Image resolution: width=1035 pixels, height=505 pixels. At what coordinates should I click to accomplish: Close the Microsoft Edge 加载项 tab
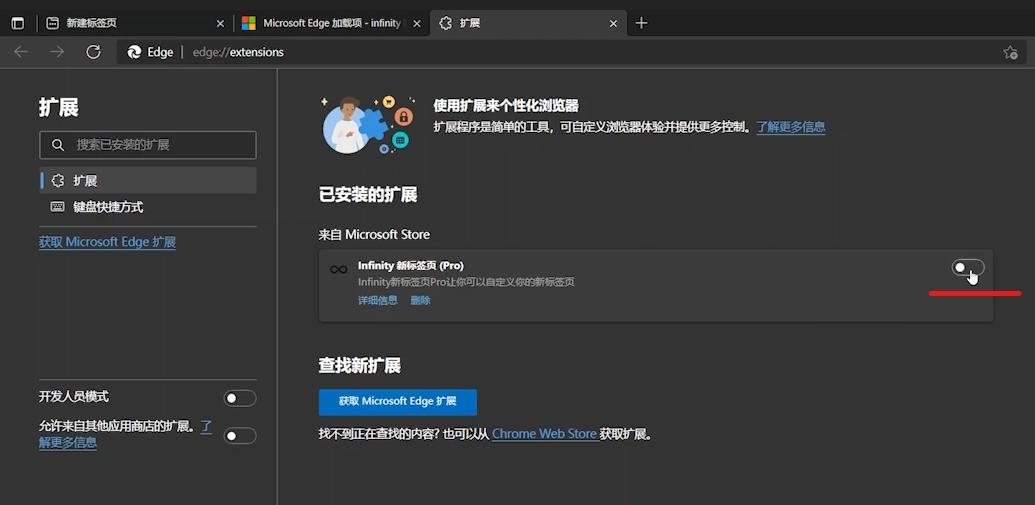417,23
